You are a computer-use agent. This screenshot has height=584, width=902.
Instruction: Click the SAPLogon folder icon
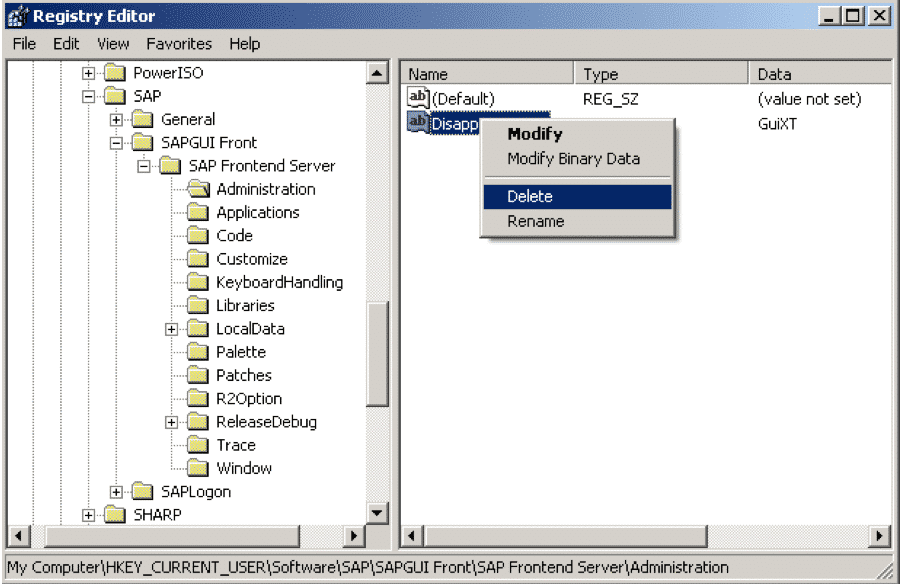point(143,492)
